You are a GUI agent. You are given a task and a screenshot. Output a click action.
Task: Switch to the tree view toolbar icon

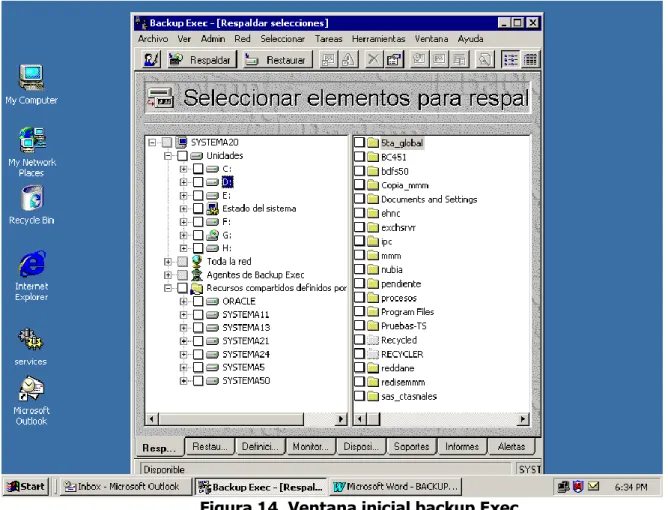click(510, 60)
